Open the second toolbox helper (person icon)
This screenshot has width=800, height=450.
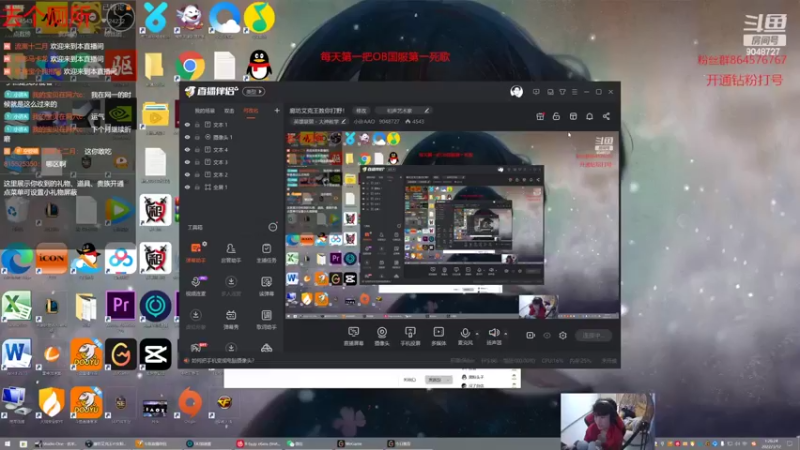[231, 252]
